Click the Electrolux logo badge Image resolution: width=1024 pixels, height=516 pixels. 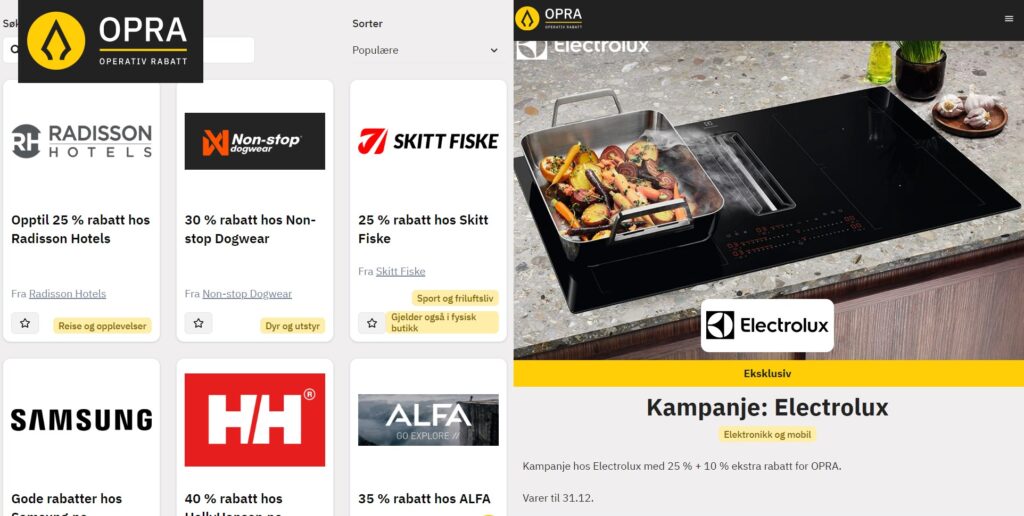coord(767,325)
